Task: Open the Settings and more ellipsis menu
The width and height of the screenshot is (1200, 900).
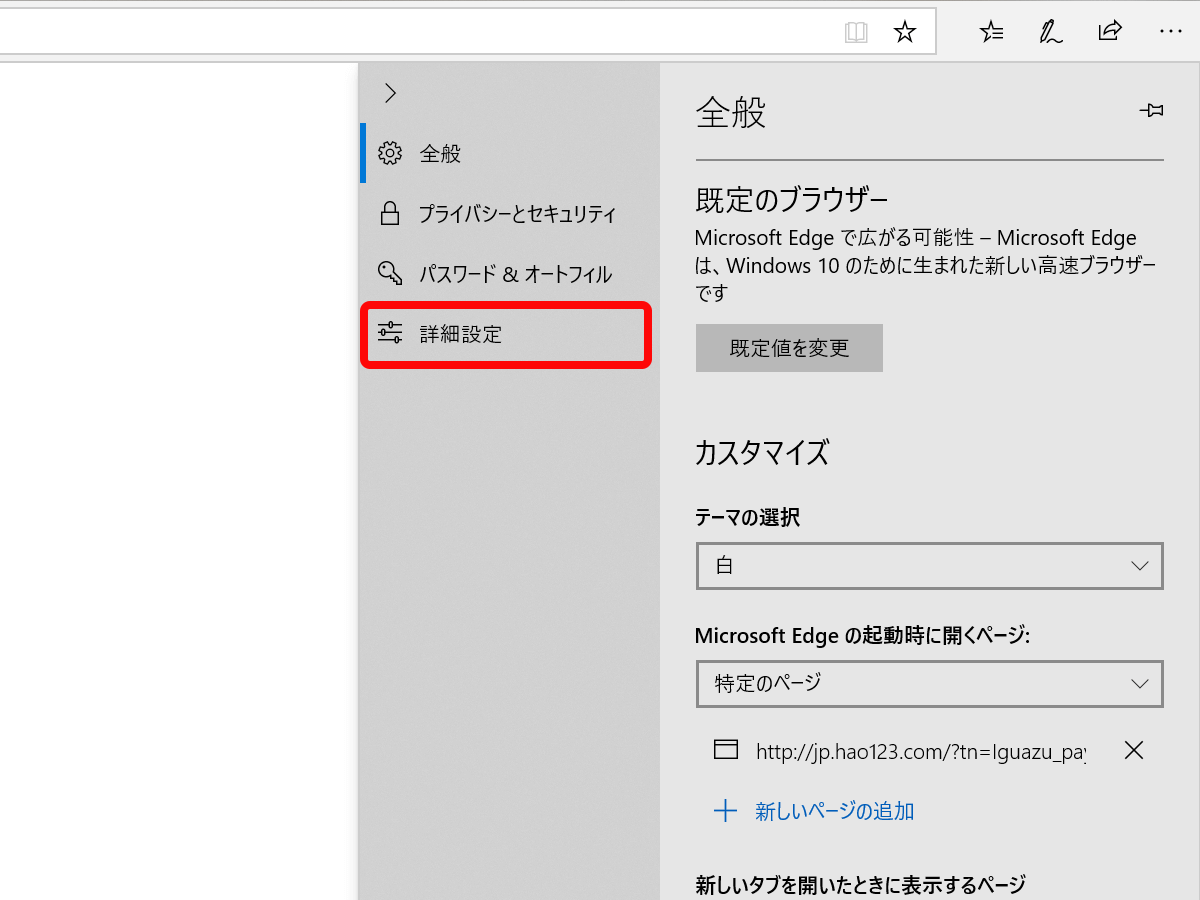Action: 1170,32
